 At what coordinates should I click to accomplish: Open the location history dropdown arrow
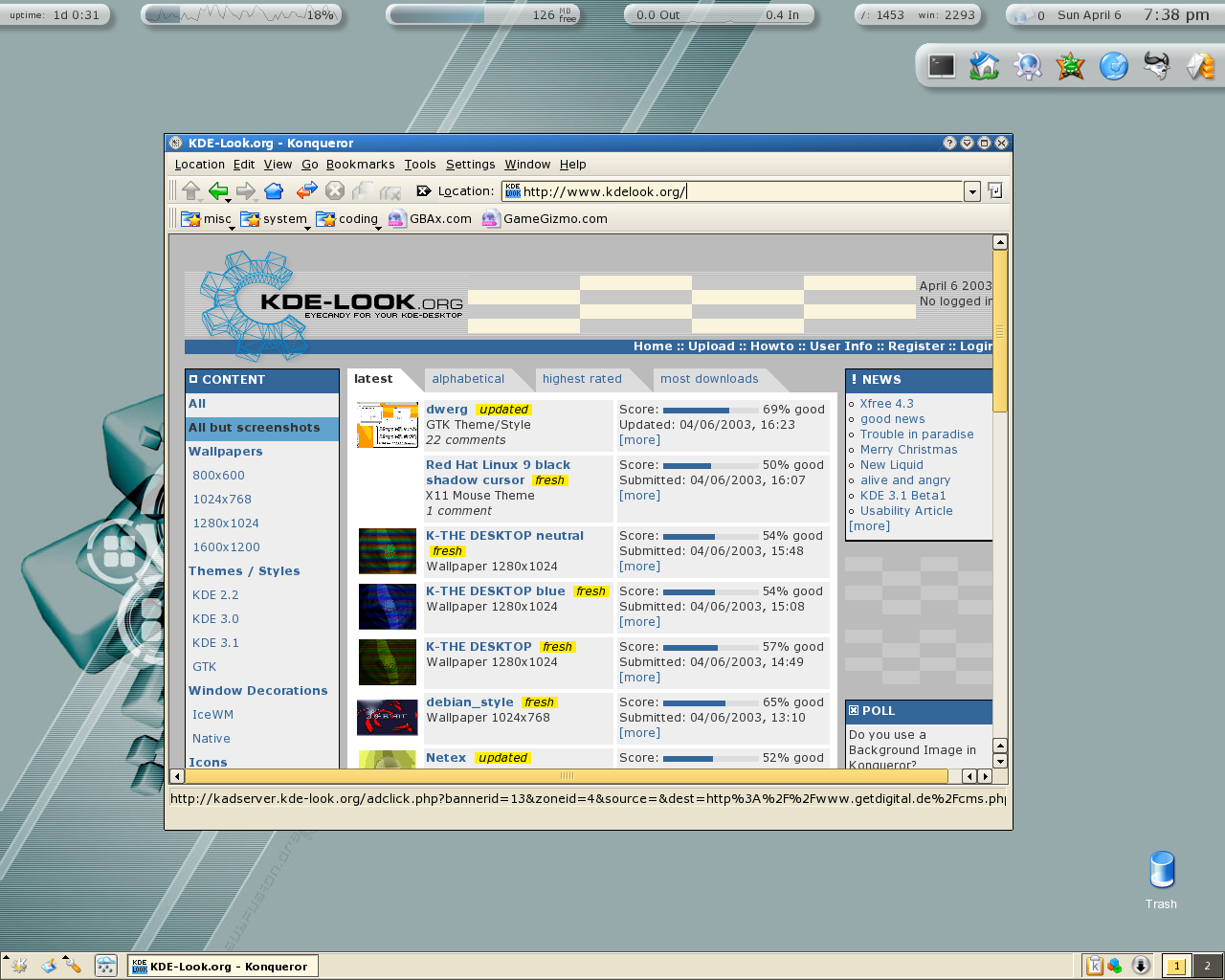pyautogui.click(x=972, y=191)
